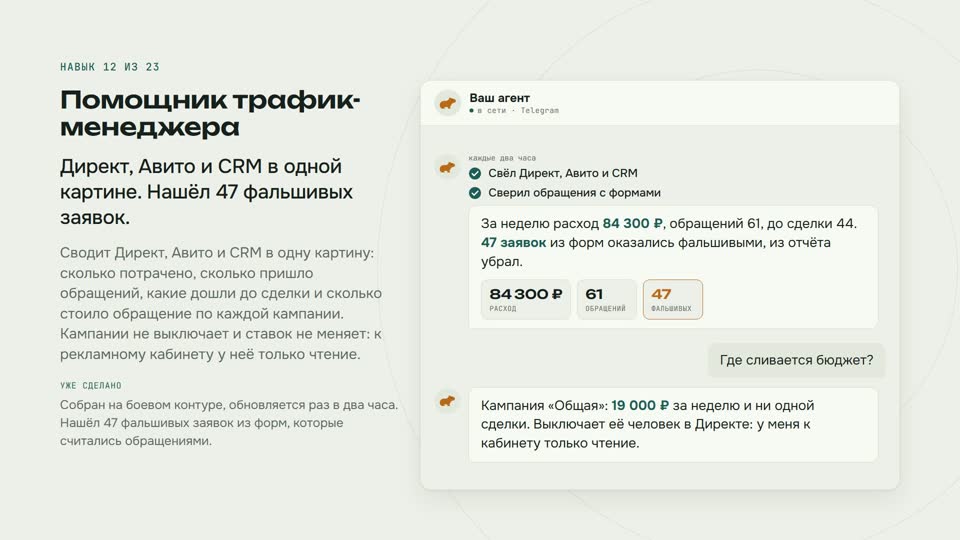Click the paragraph 'Собран на боевом контуре'
960x540 pixels.
point(229,422)
